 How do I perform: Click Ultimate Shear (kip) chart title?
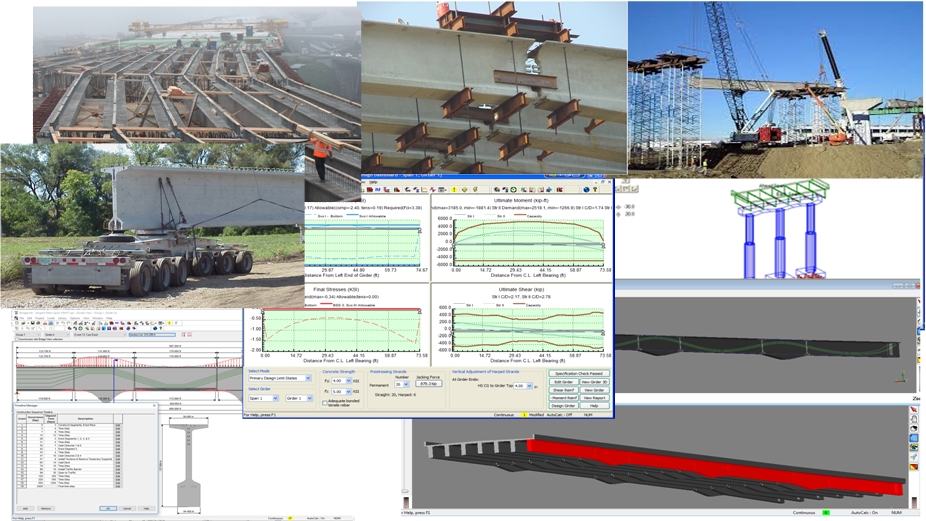tap(521, 289)
